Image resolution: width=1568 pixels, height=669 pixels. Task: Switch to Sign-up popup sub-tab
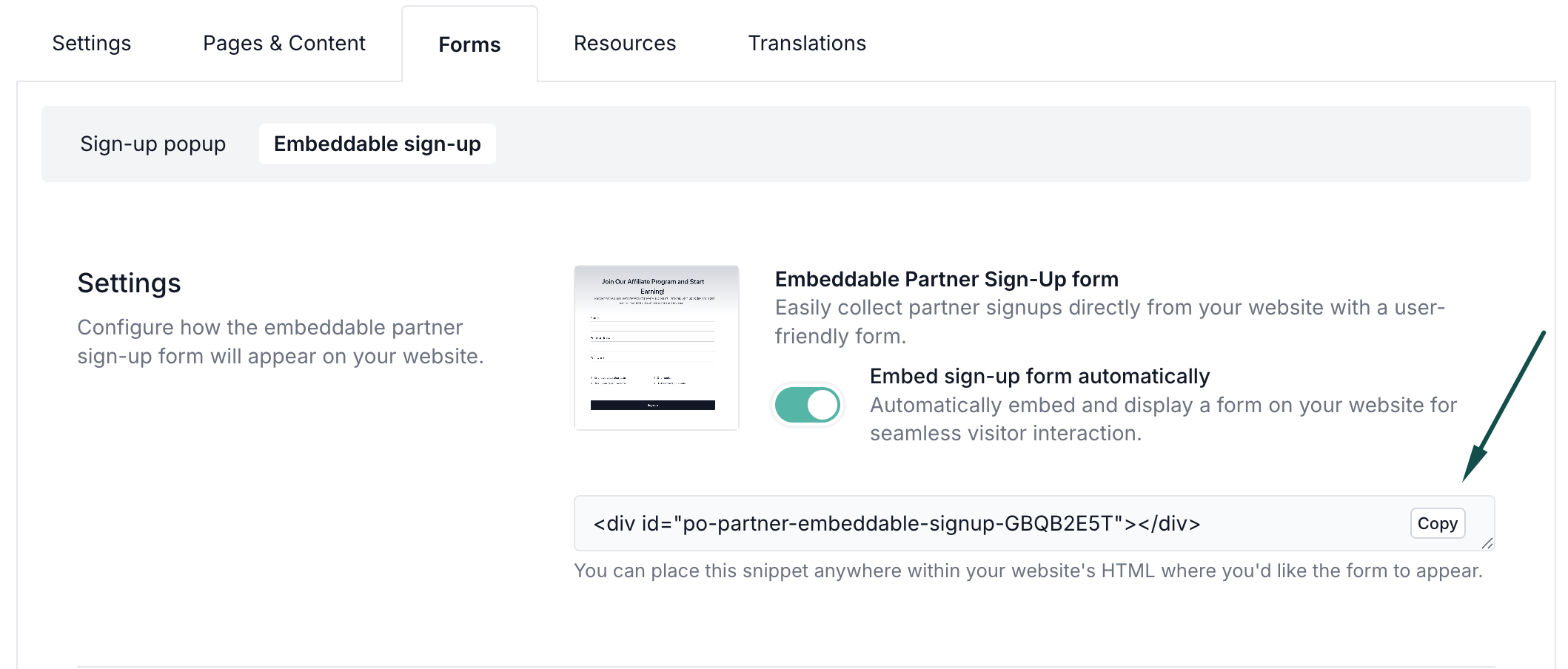(153, 144)
